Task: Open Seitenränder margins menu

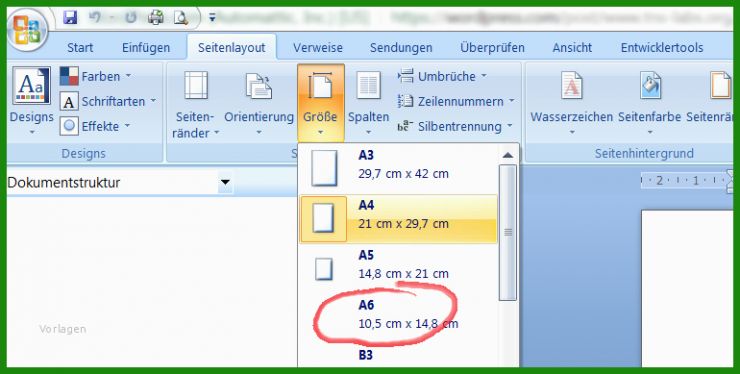Action: [x=195, y=103]
